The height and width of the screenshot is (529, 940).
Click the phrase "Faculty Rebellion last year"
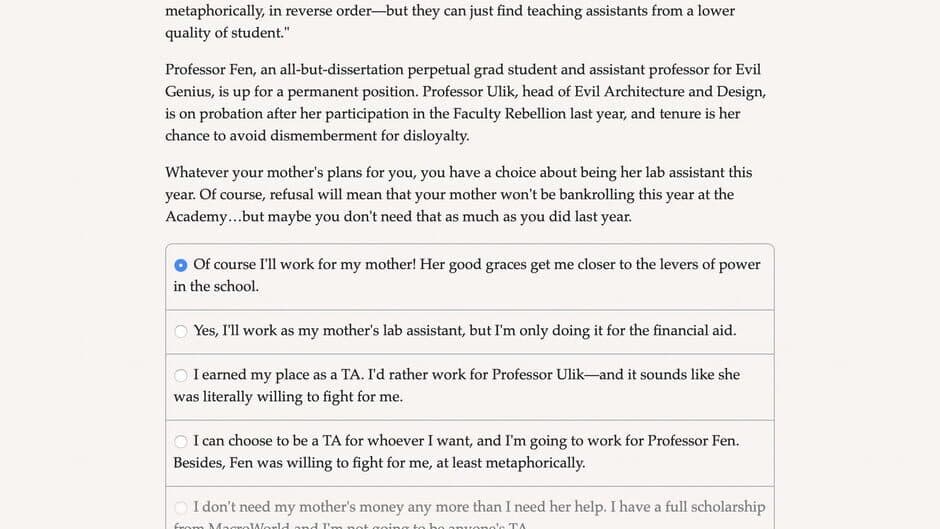point(539,113)
